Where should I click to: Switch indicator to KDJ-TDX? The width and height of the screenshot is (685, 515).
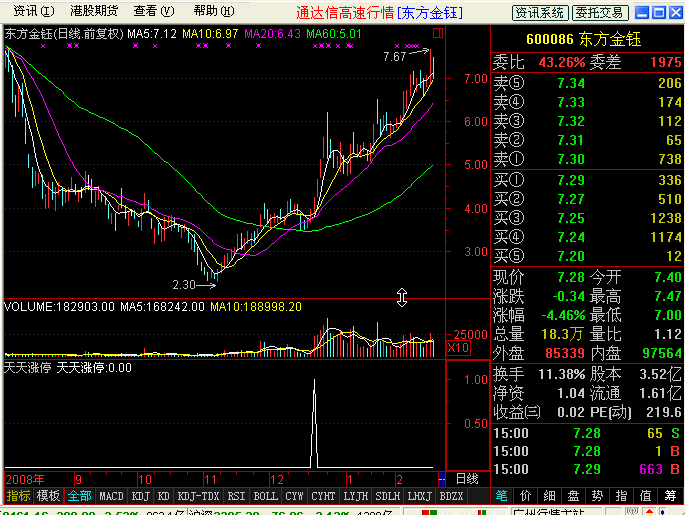[x=198, y=496]
